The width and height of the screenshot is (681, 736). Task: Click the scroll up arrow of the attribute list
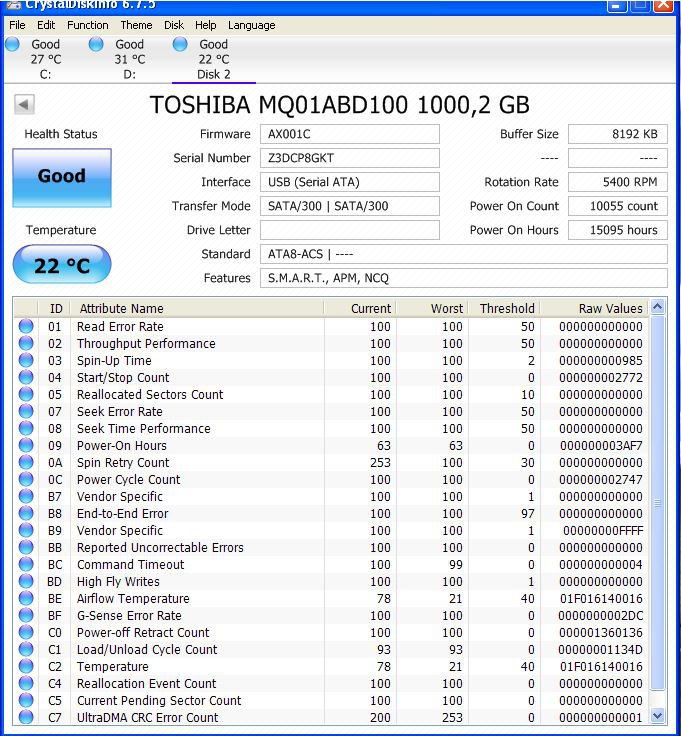click(658, 307)
